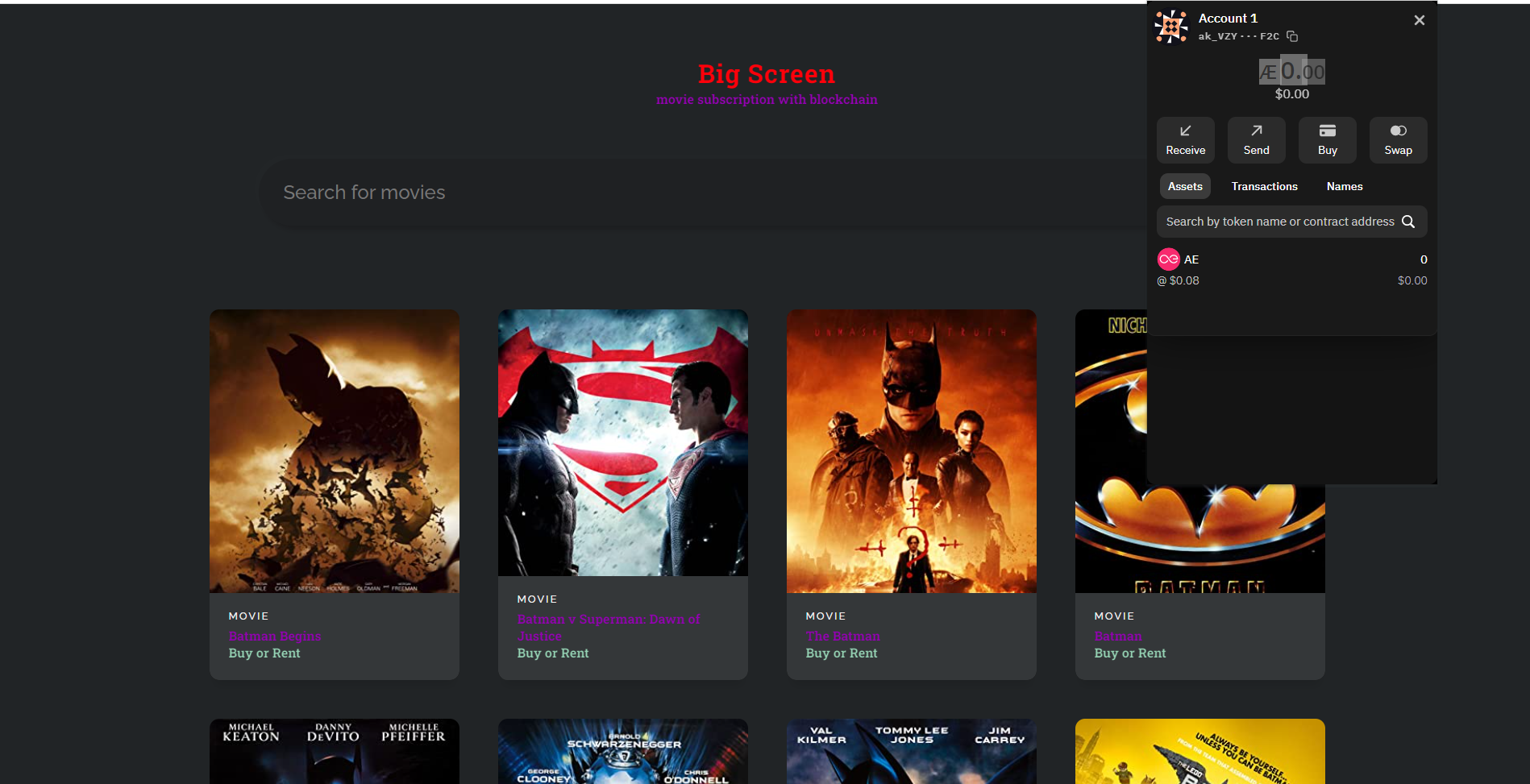Viewport: 1530px width, 784px height.
Task: Click the Big Screen site title
Action: (x=767, y=74)
